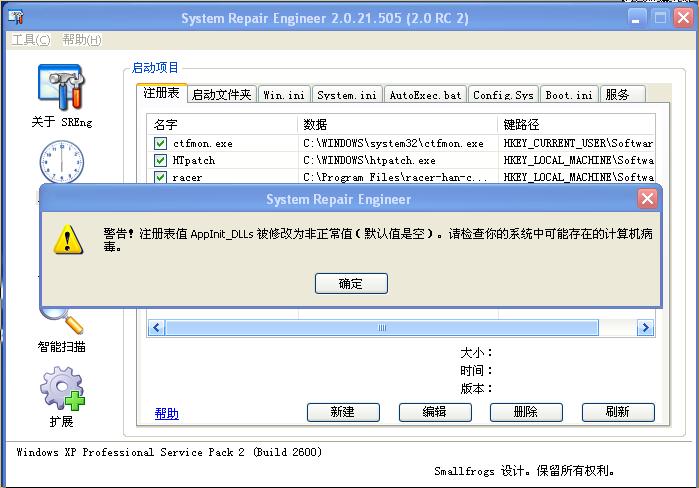The image size is (699, 488).
Task: Click the 刷新 button
Action: click(x=618, y=412)
